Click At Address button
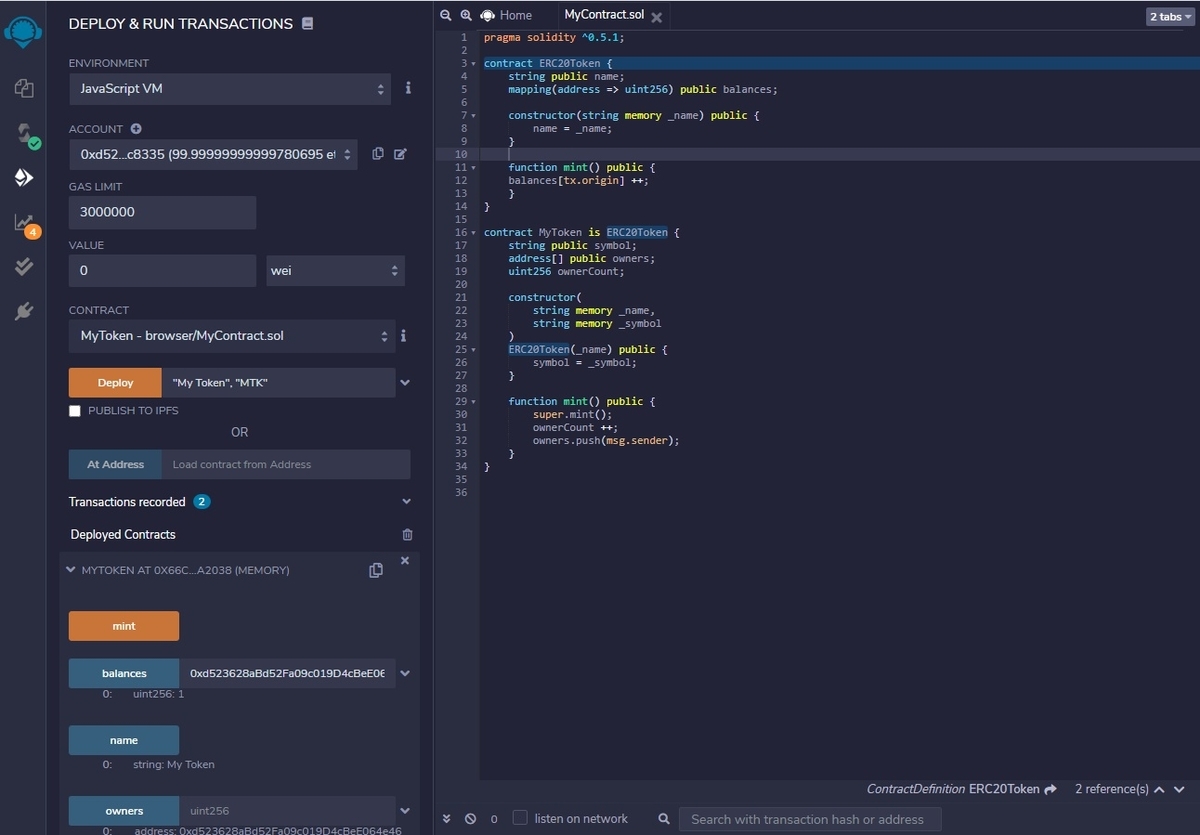The height and width of the screenshot is (835, 1200). pyautogui.click(x=115, y=464)
